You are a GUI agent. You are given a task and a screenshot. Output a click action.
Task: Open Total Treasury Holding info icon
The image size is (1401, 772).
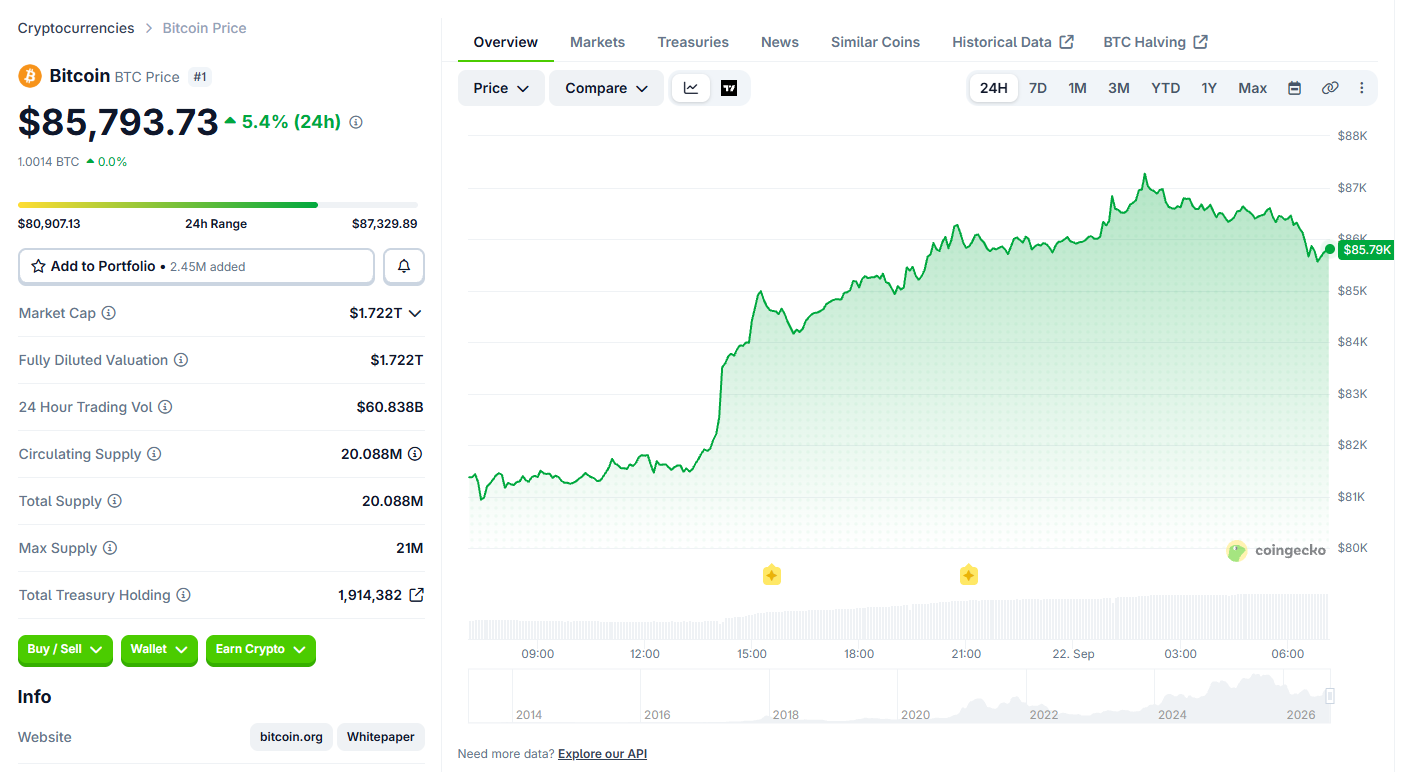(183, 595)
